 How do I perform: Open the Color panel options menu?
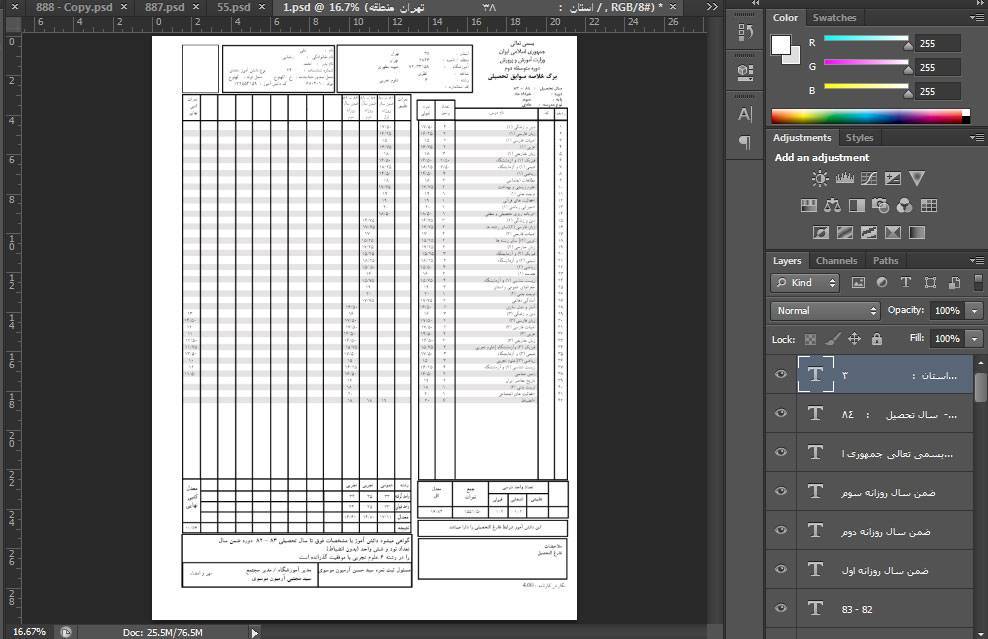tap(977, 18)
